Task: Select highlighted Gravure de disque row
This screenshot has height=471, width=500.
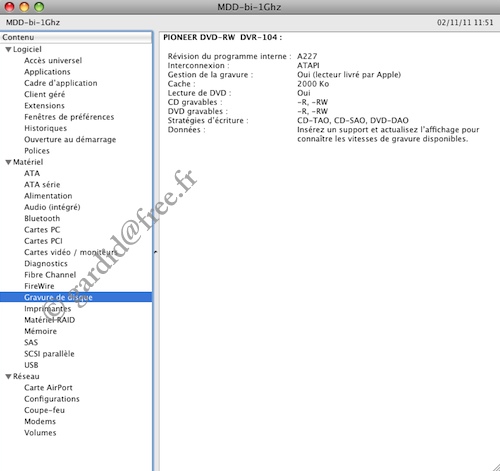Action: coord(76,297)
